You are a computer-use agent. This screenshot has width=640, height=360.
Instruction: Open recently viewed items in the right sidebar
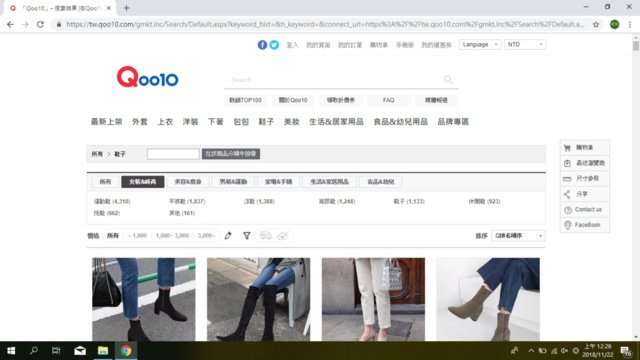click(x=584, y=163)
